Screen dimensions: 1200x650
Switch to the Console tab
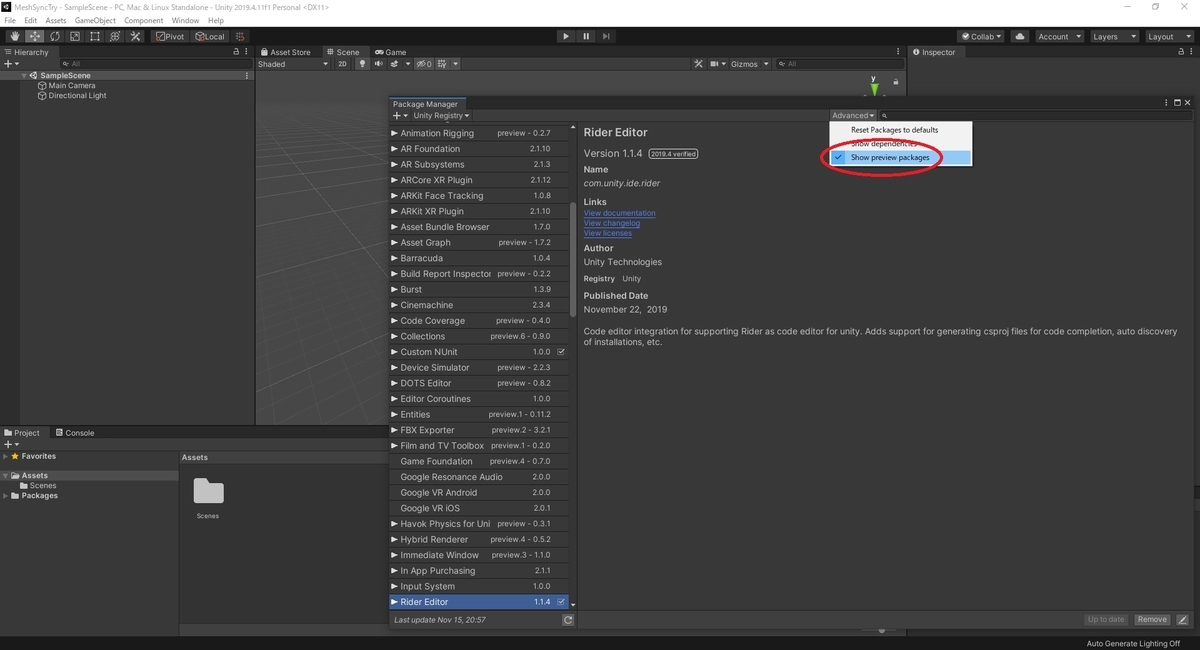75,433
